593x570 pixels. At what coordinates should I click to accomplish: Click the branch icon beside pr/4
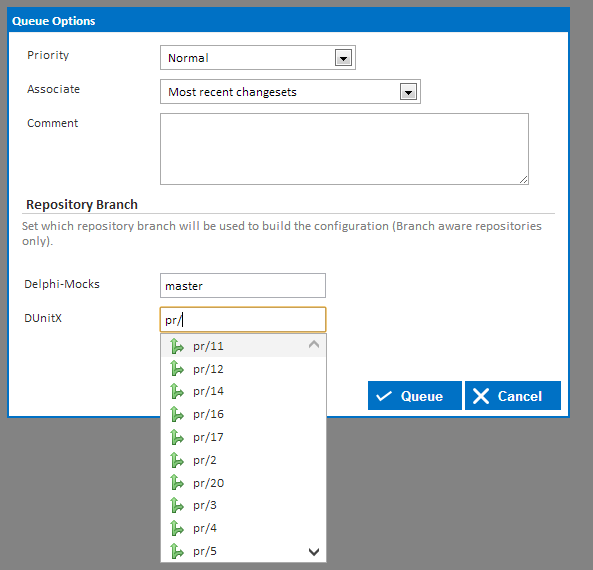point(176,528)
